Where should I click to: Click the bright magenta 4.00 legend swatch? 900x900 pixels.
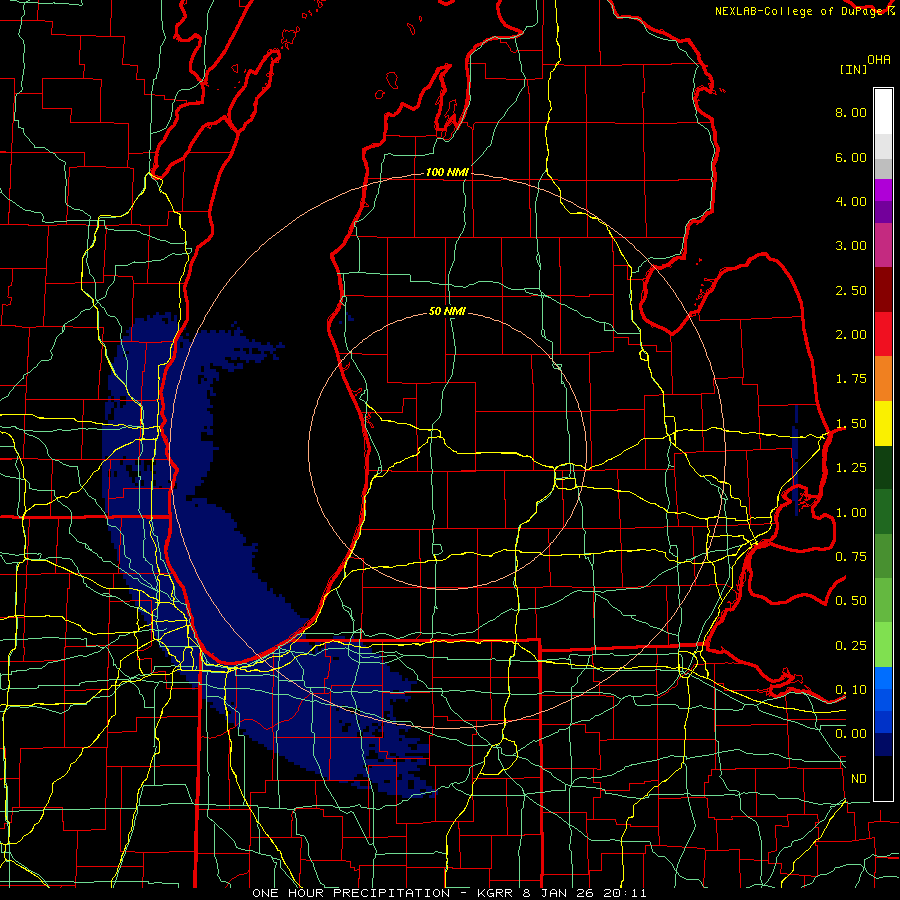pos(883,189)
